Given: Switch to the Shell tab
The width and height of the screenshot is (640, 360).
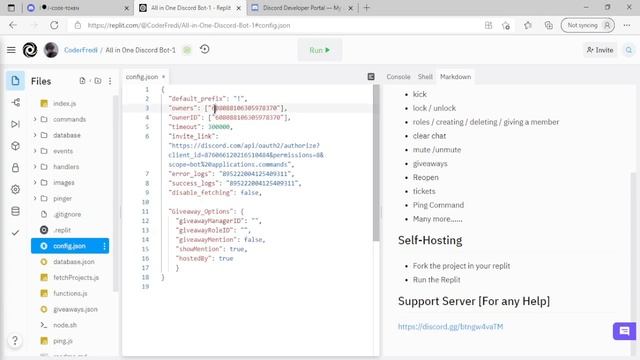Looking at the screenshot, I should 425,77.
